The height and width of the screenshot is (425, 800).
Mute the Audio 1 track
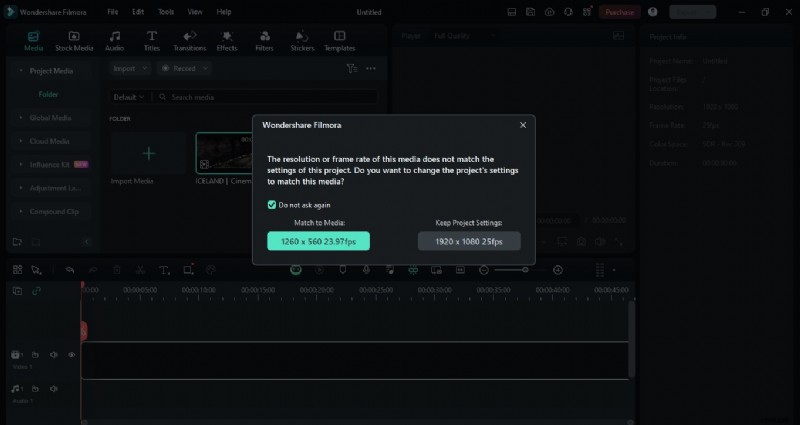coord(53,388)
